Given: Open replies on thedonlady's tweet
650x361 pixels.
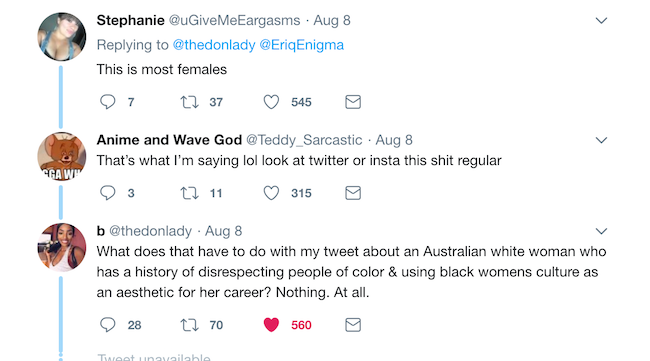Looking at the screenshot, I should click(107, 325).
